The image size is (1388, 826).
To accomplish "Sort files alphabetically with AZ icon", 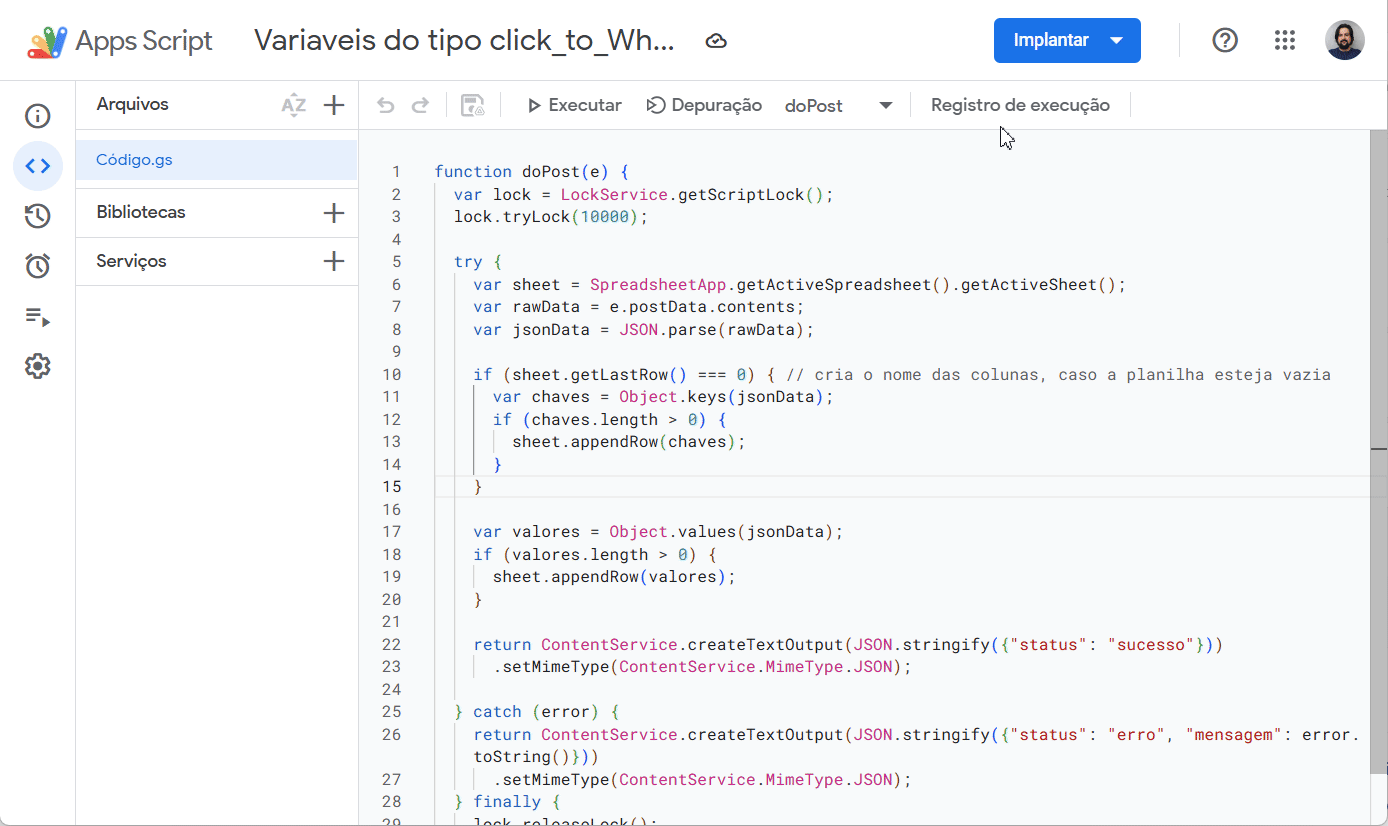I will (294, 105).
